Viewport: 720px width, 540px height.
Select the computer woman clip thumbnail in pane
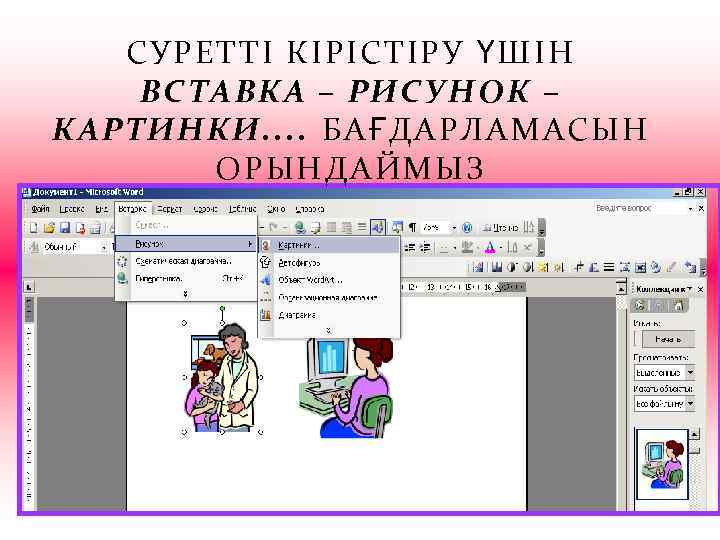[662, 464]
